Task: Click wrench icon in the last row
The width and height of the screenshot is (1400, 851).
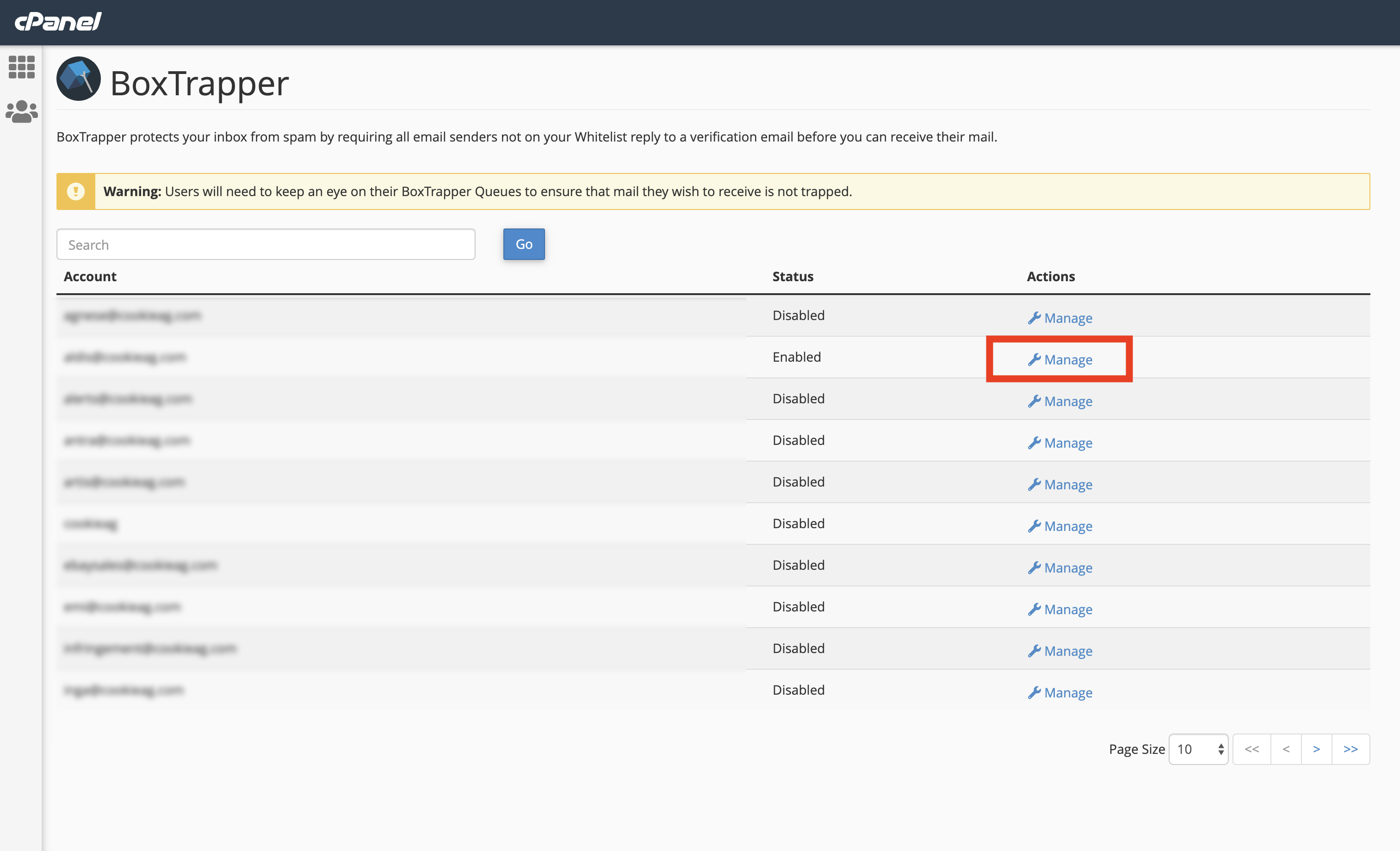Action: pos(1034,692)
